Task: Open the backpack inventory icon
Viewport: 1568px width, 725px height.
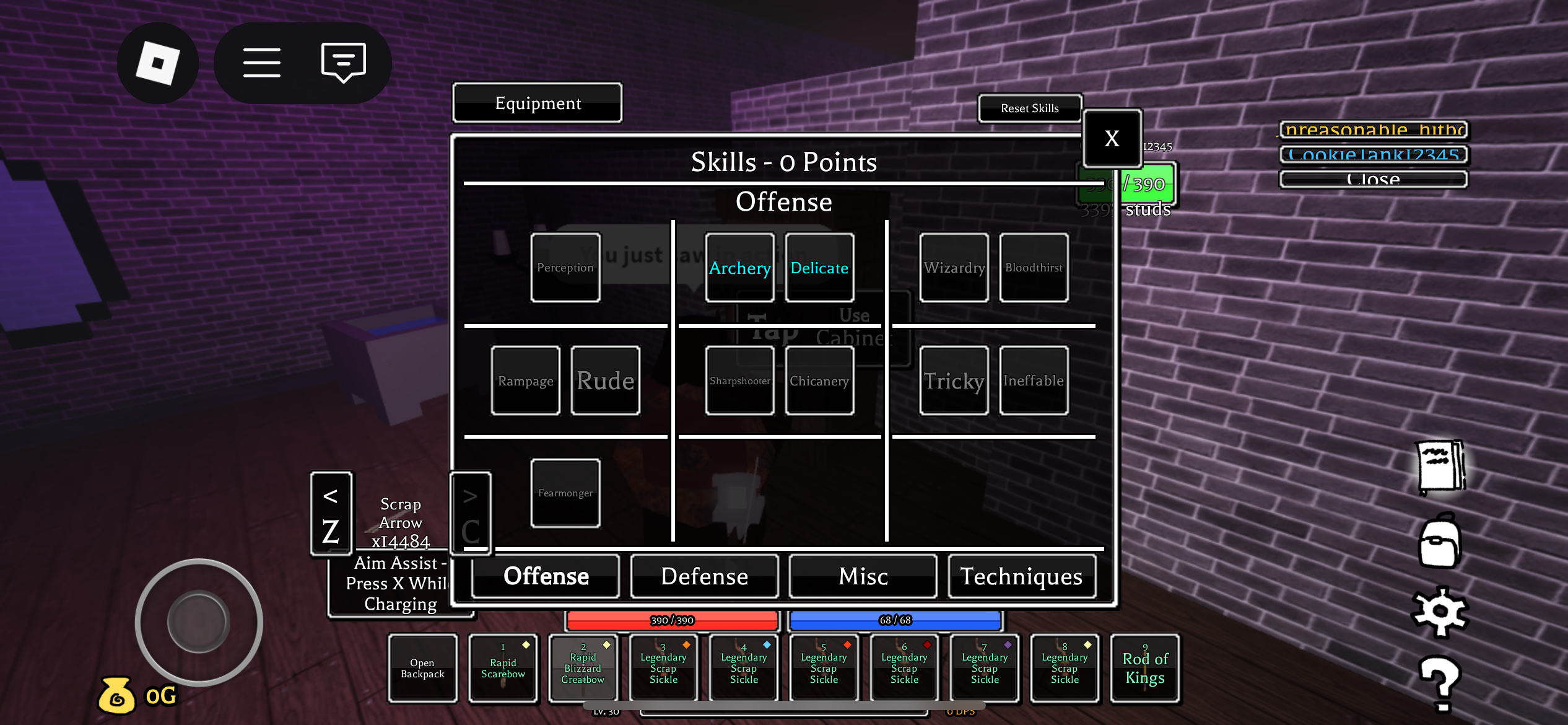Action: pyautogui.click(x=1440, y=540)
